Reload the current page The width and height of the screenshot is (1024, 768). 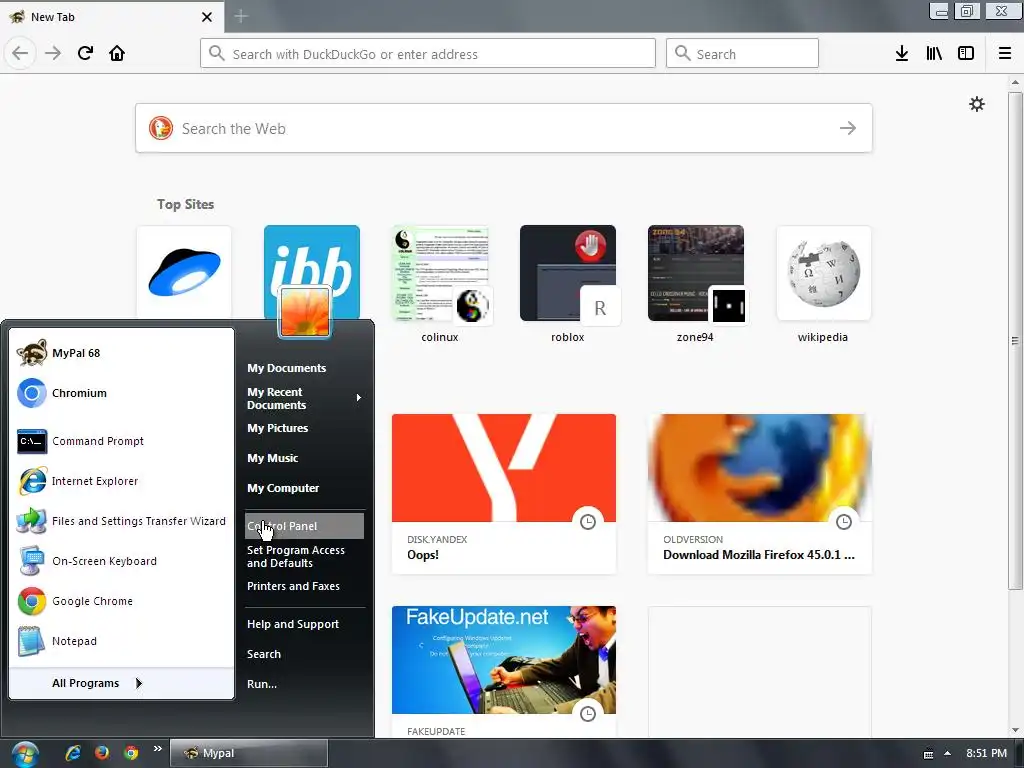[85, 53]
